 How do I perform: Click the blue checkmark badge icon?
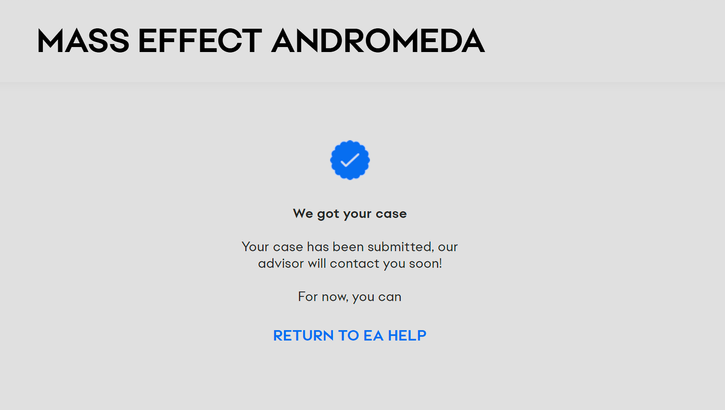(x=350, y=160)
